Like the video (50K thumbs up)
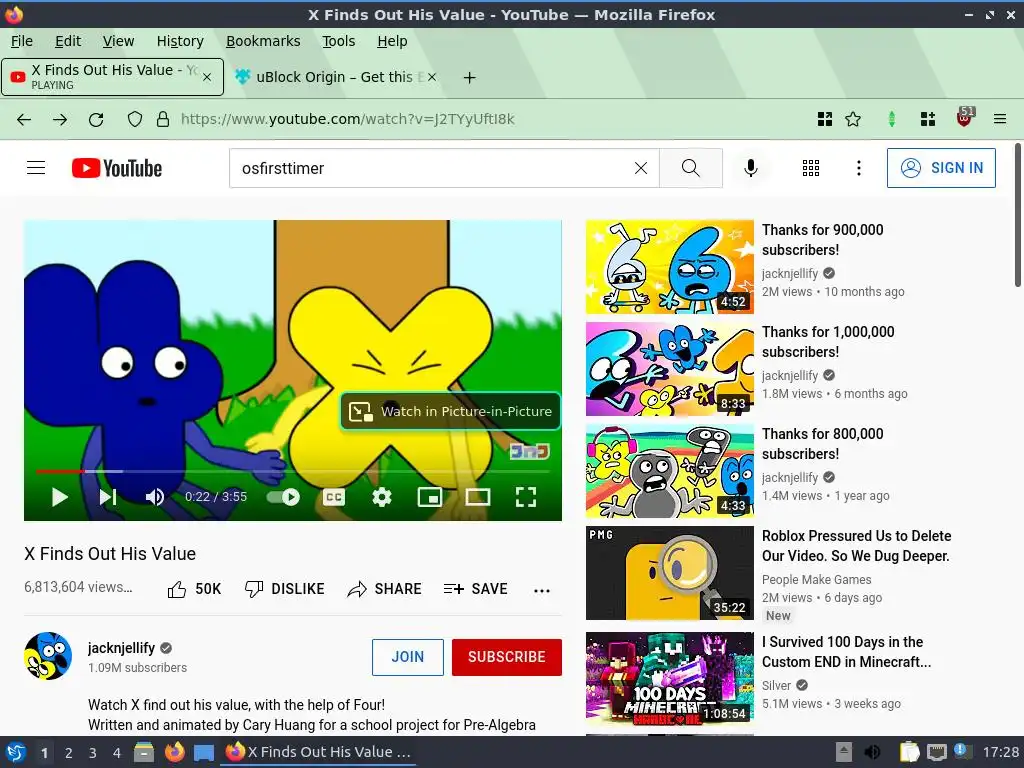The image size is (1024, 768). click(x=194, y=589)
